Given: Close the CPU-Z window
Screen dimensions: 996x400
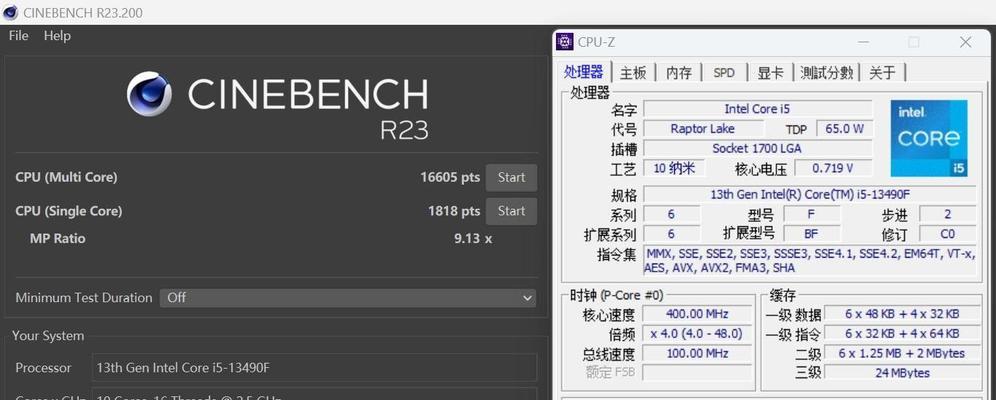Looking at the screenshot, I should [x=966, y=43].
